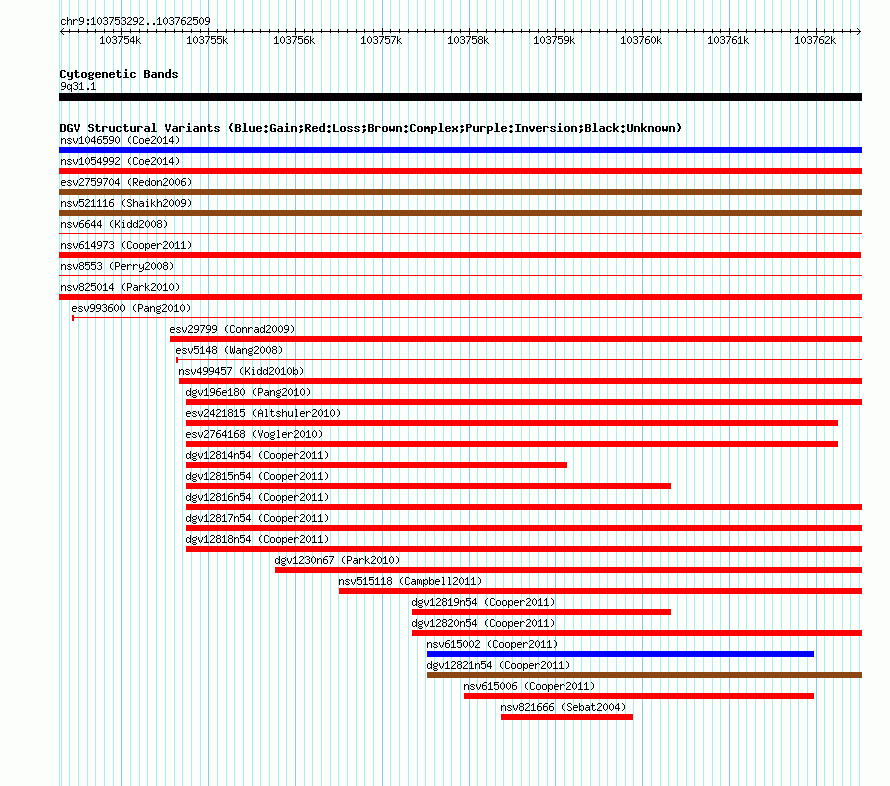Open dgv12815n54 (Cooper2011) variant
Viewport: 890px width, 786px height.
pos(257,476)
